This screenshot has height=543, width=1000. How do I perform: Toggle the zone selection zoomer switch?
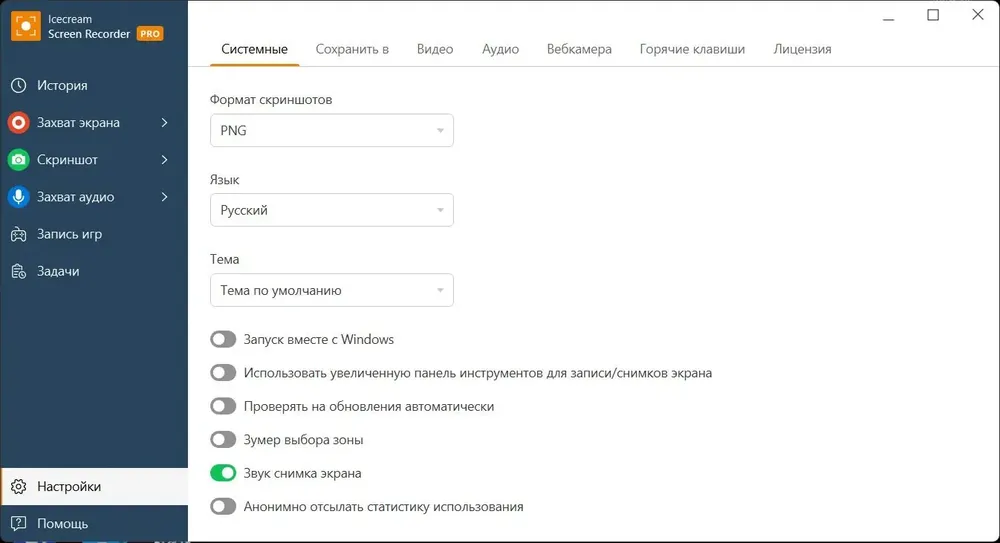pos(223,440)
